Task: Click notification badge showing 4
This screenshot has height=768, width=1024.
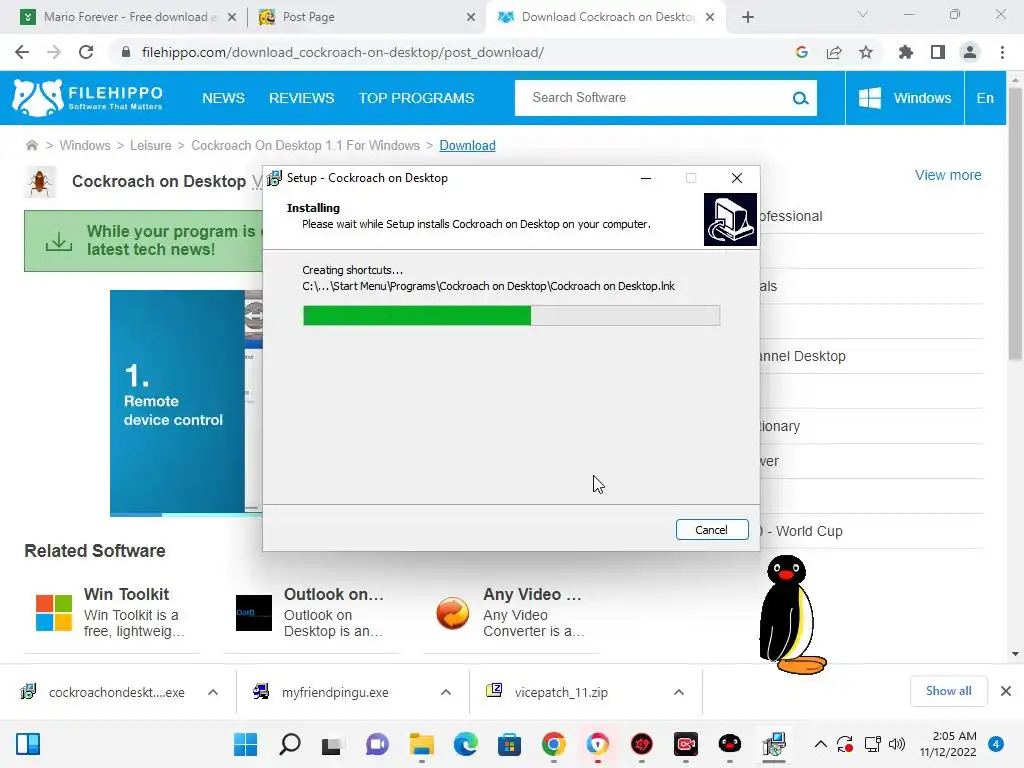Action: point(996,744)
